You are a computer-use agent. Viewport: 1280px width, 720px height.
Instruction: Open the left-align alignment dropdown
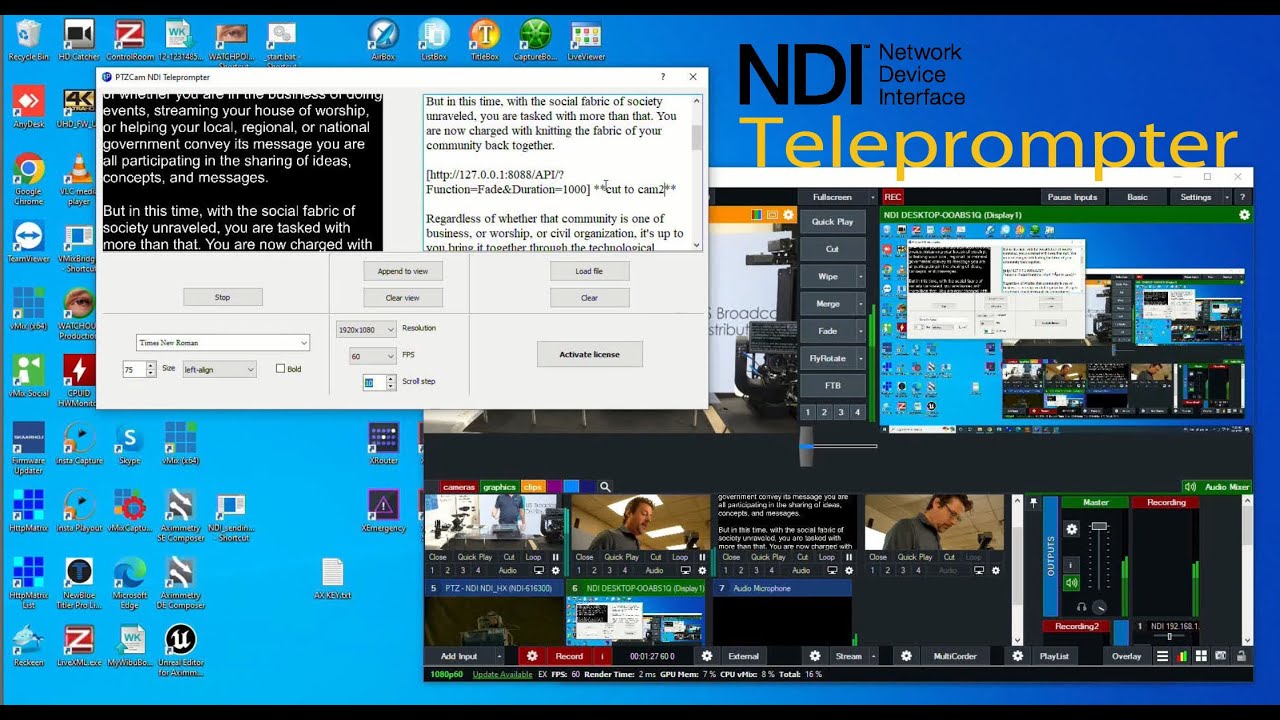coord(219,369)
